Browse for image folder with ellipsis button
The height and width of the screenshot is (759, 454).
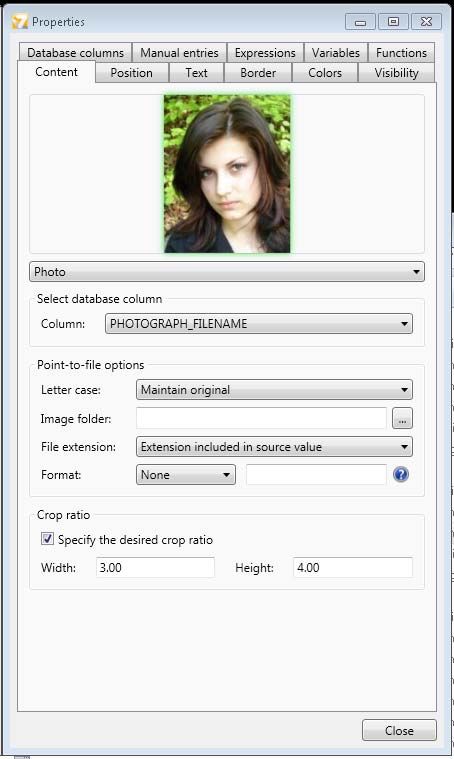(x=402, y=419)
